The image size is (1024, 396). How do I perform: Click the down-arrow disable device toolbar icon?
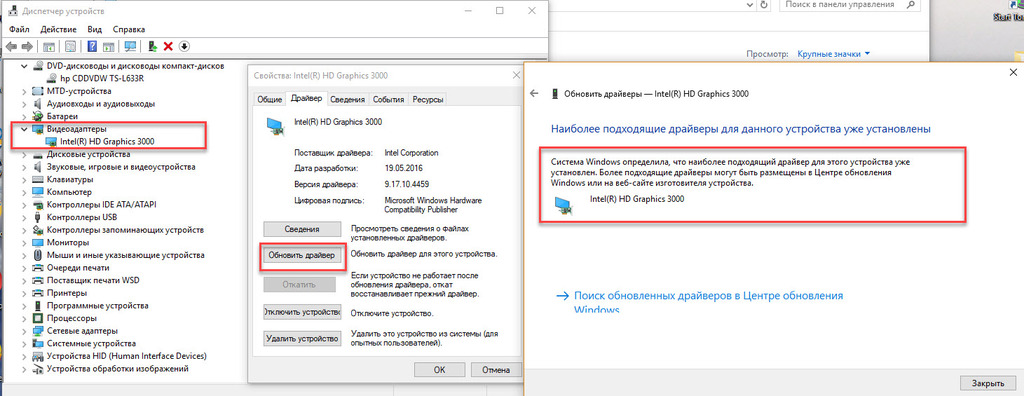[184, 46]
